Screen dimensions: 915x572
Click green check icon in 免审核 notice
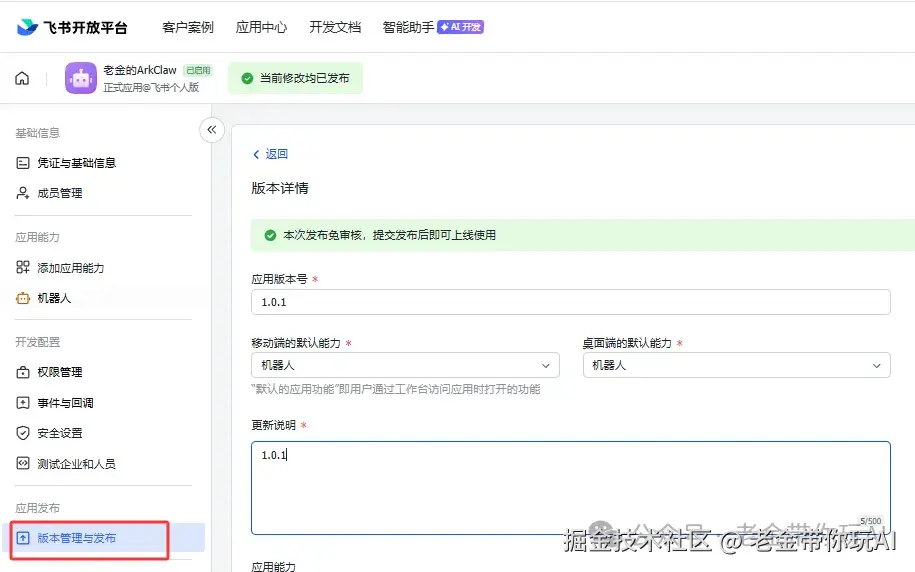pyautogui.click(x=270, y=235)
